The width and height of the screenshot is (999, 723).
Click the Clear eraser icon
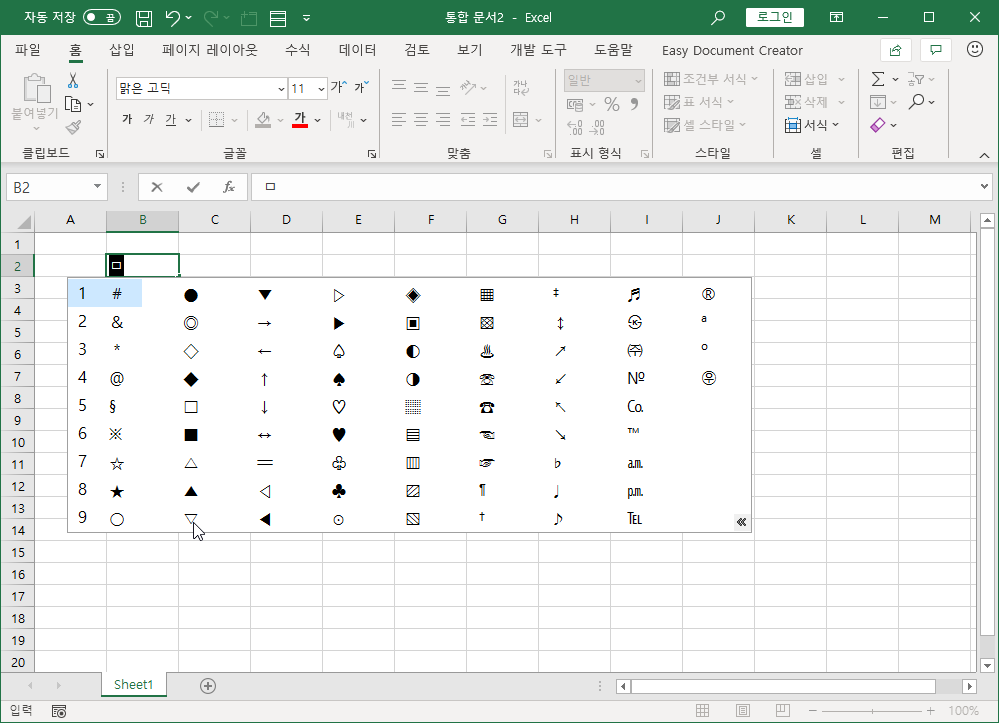click(x=878, y=125)
